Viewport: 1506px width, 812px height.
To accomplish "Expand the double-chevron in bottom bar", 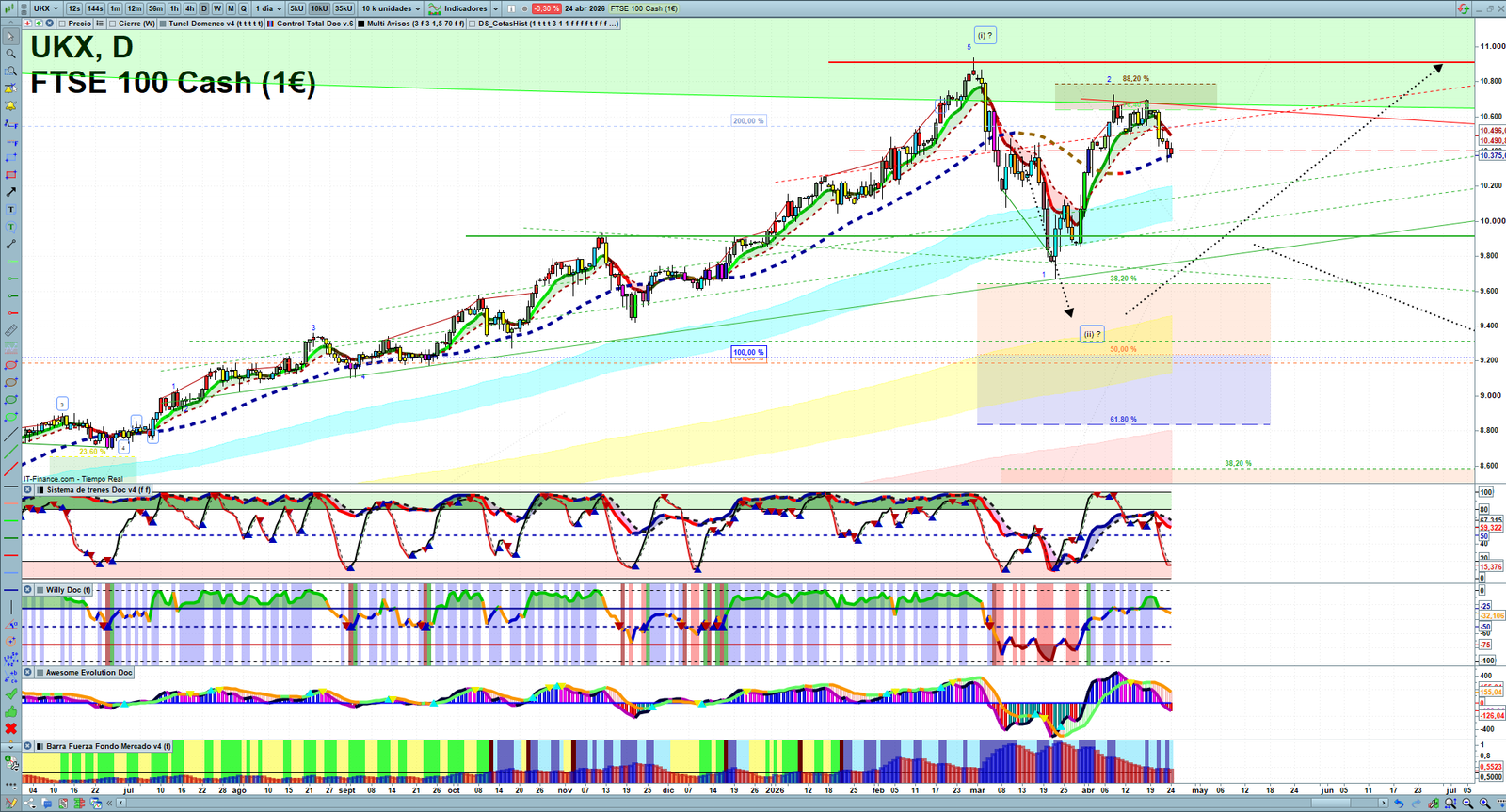I will [109, 803].
